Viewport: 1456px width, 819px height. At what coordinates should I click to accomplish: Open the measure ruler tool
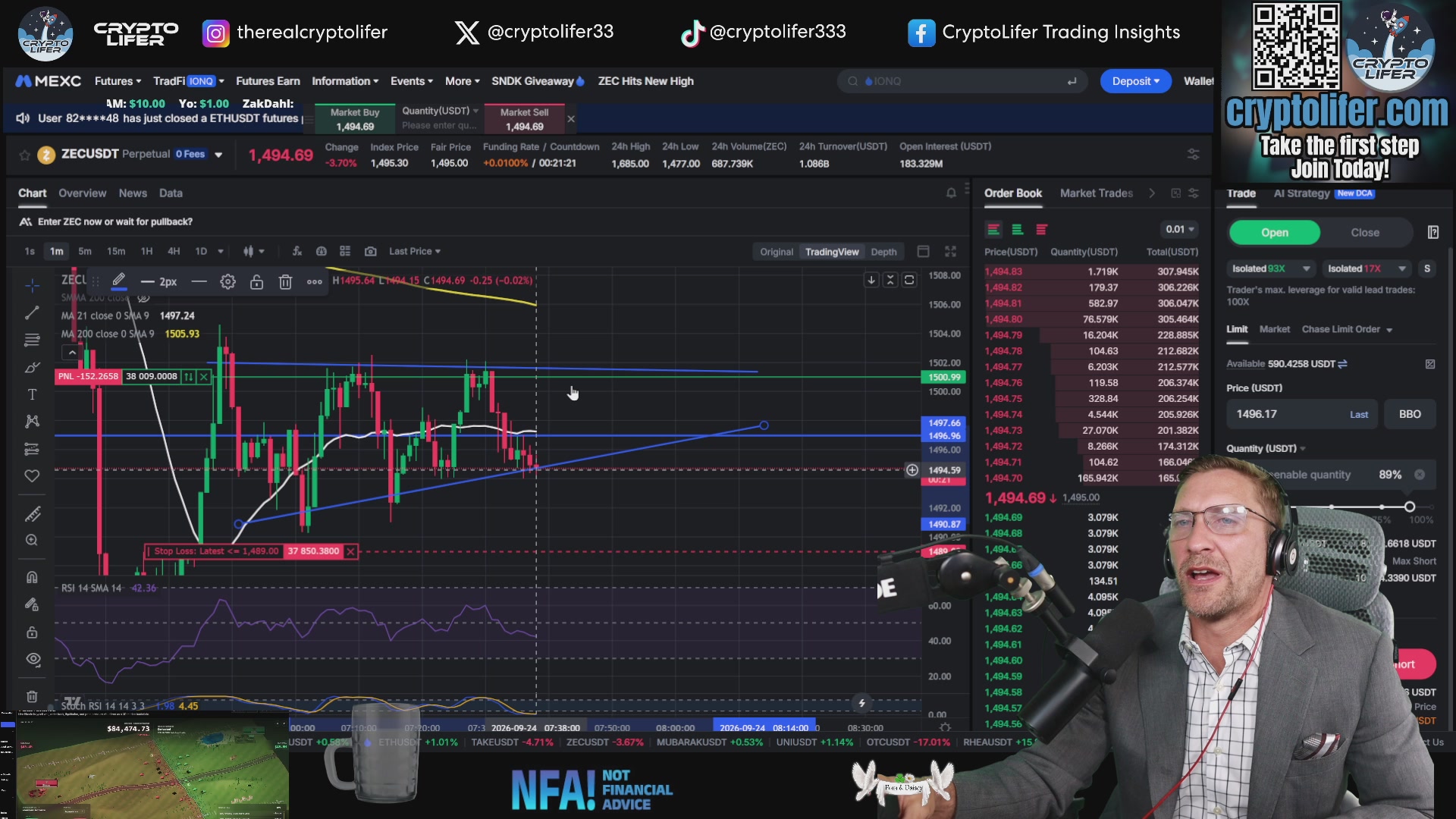click(32, 514)
